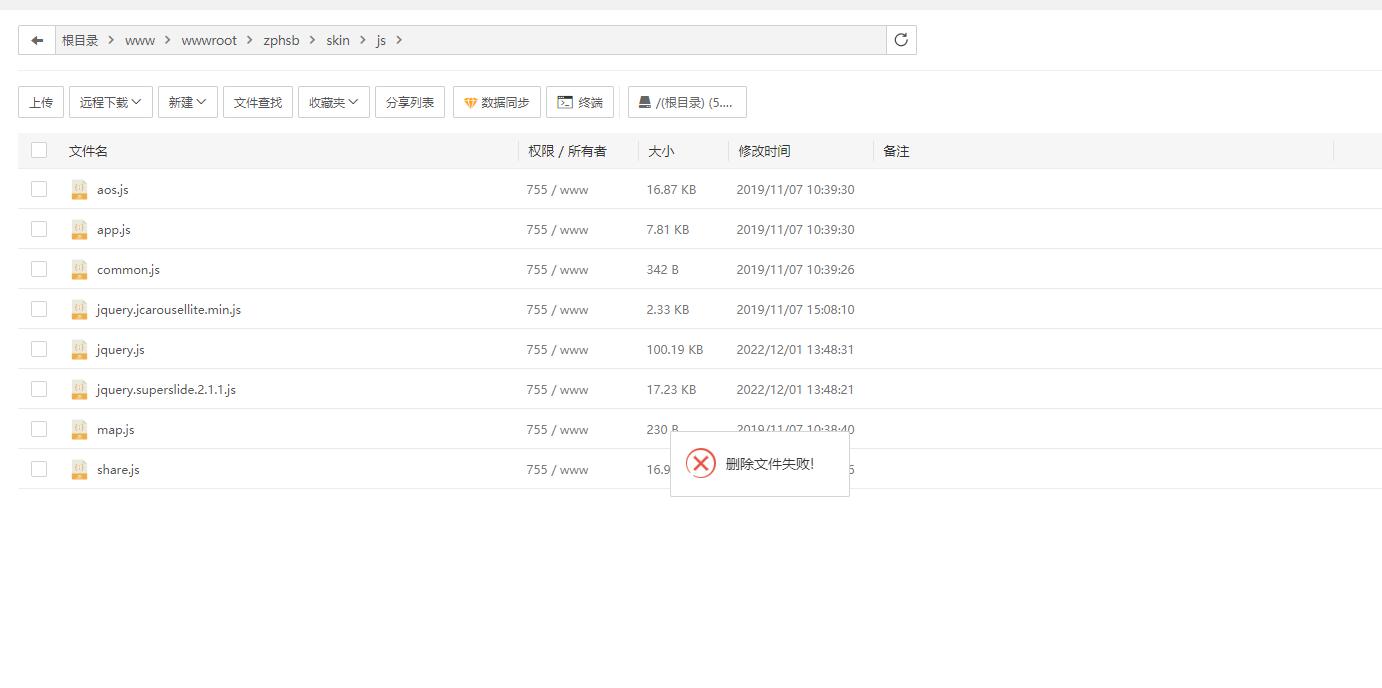
Task: Check the box for jquery.js
Action: [39, 349]
